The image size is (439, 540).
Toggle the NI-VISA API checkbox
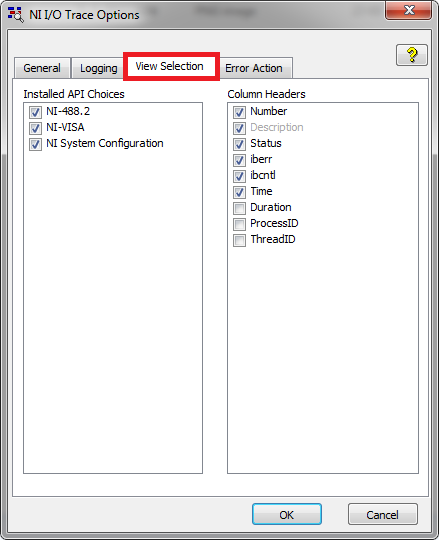coord(35,128)
